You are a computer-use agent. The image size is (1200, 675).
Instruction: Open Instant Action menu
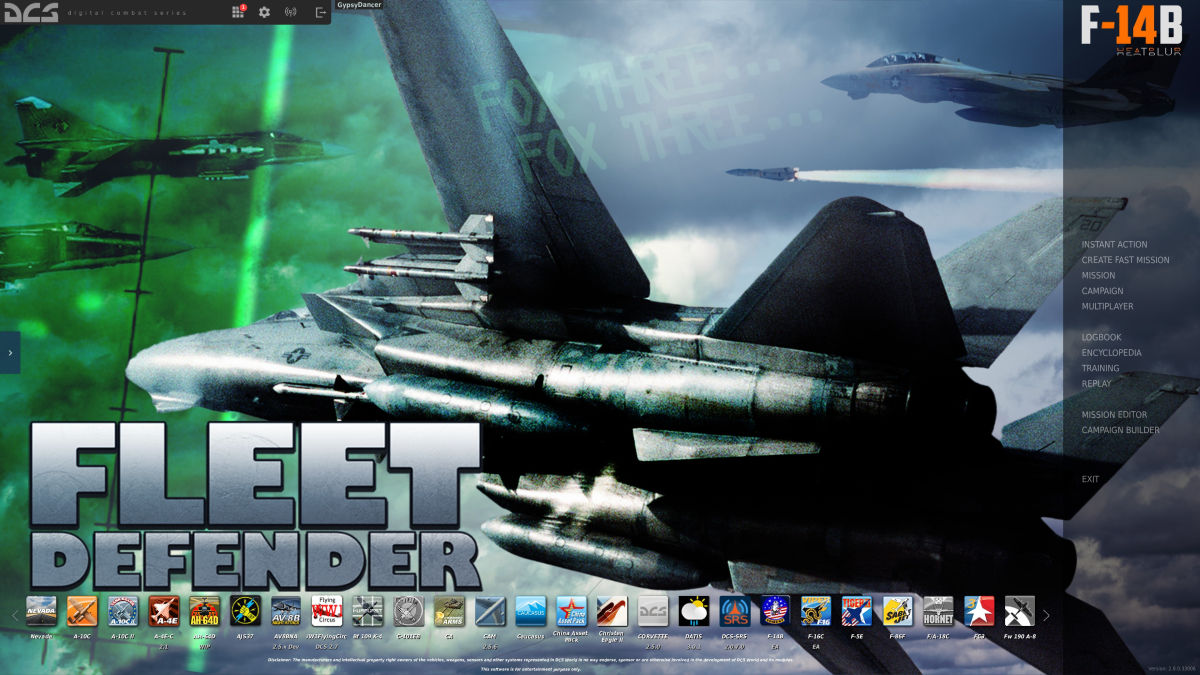[x=1114, y=244]
